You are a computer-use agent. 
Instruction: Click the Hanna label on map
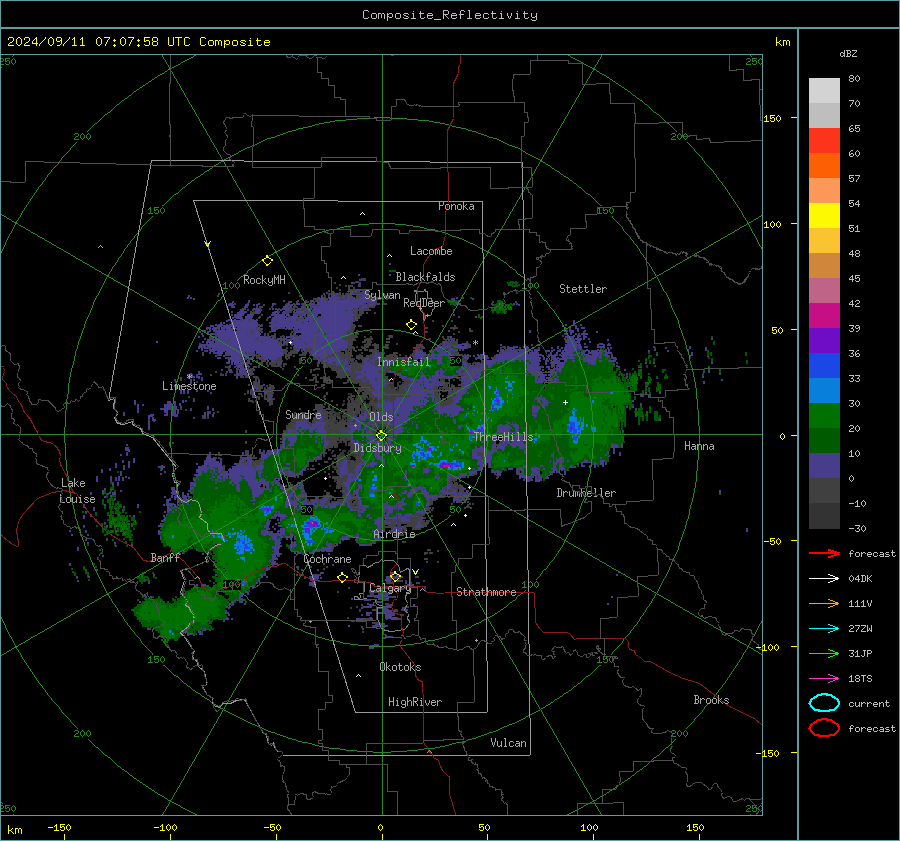(699, 446)
